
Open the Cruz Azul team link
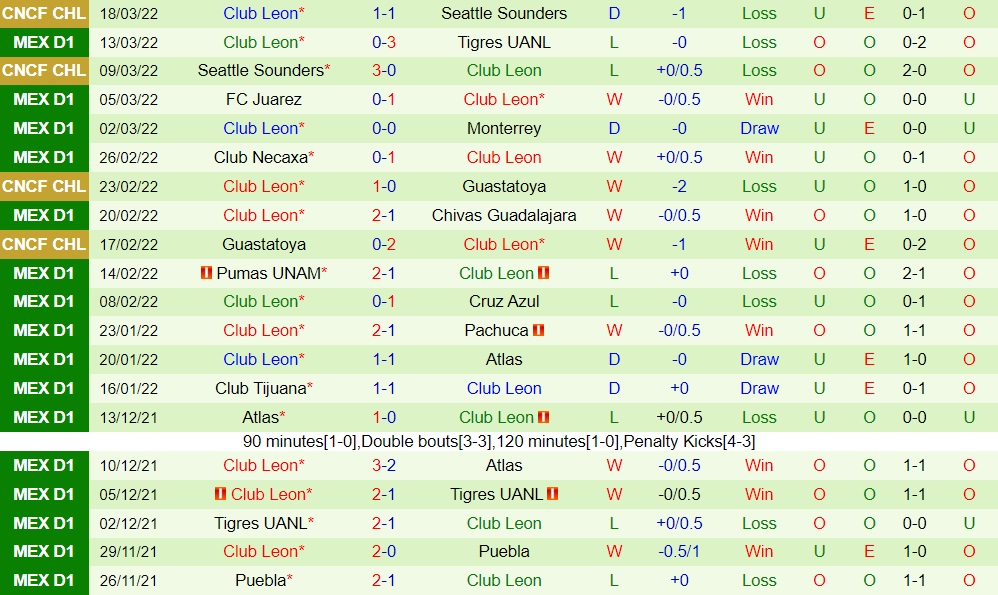(x=504, y=301)
